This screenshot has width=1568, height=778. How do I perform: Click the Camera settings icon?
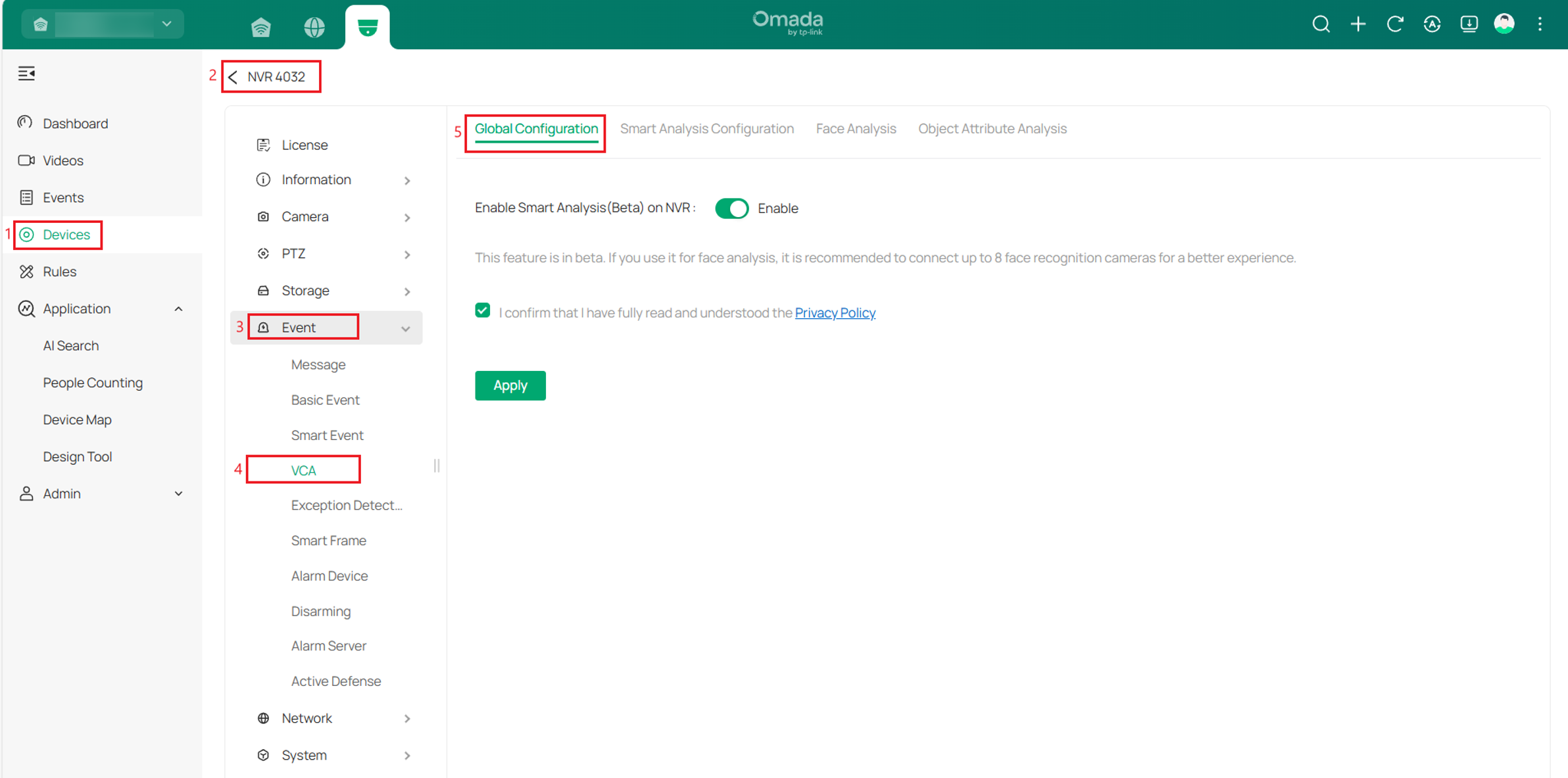(263, 216)
